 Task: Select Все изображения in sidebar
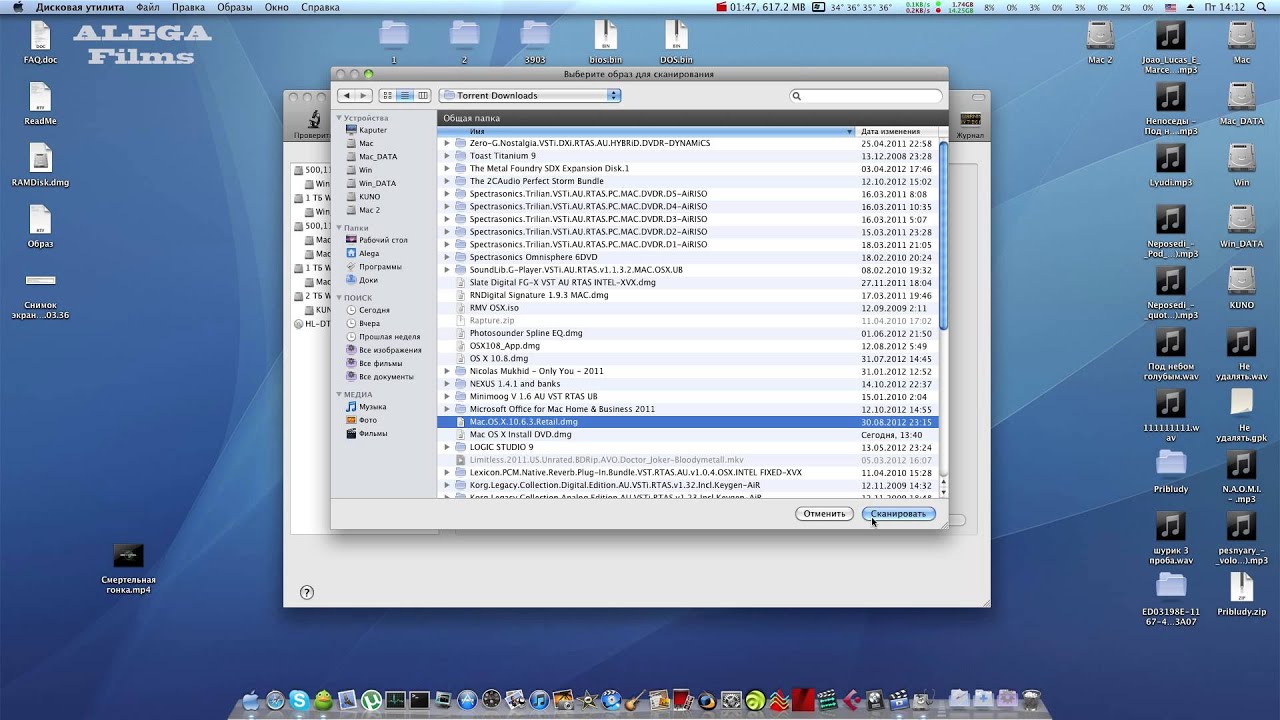coord(390,350)
